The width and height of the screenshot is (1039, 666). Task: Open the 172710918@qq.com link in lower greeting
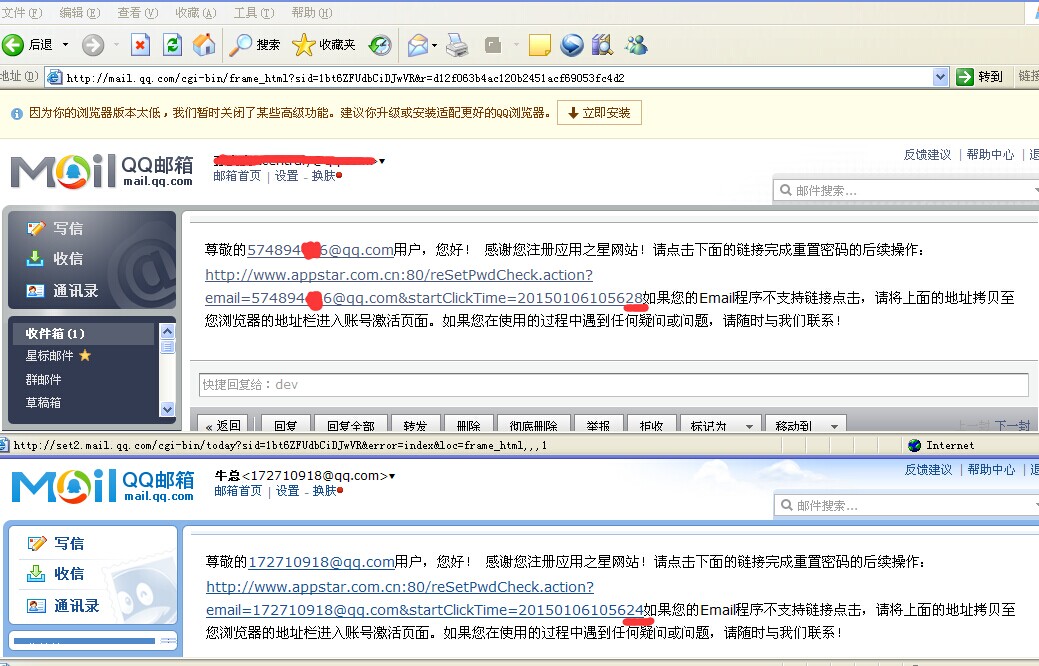[x=321, y=562]
